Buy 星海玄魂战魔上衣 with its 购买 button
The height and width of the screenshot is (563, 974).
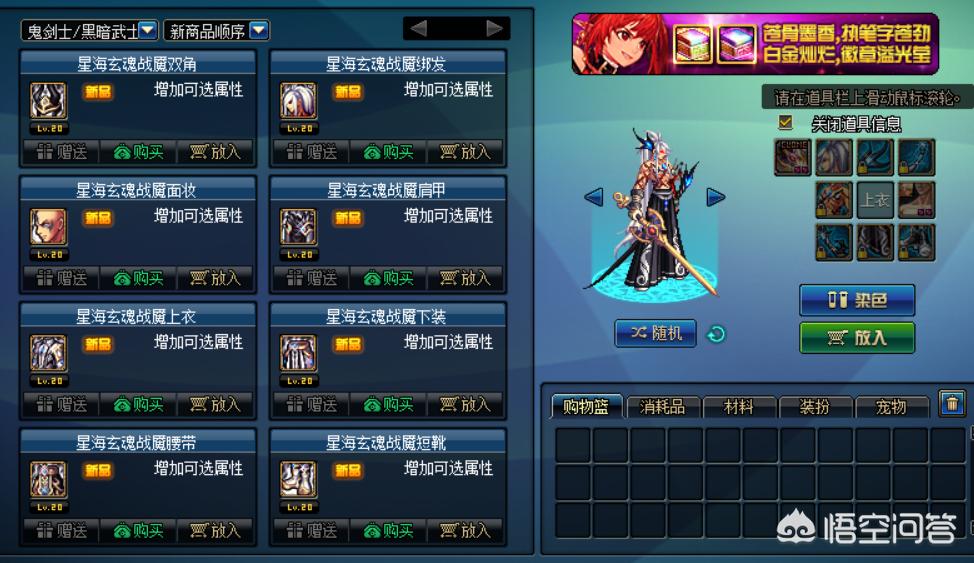point(139,405)
